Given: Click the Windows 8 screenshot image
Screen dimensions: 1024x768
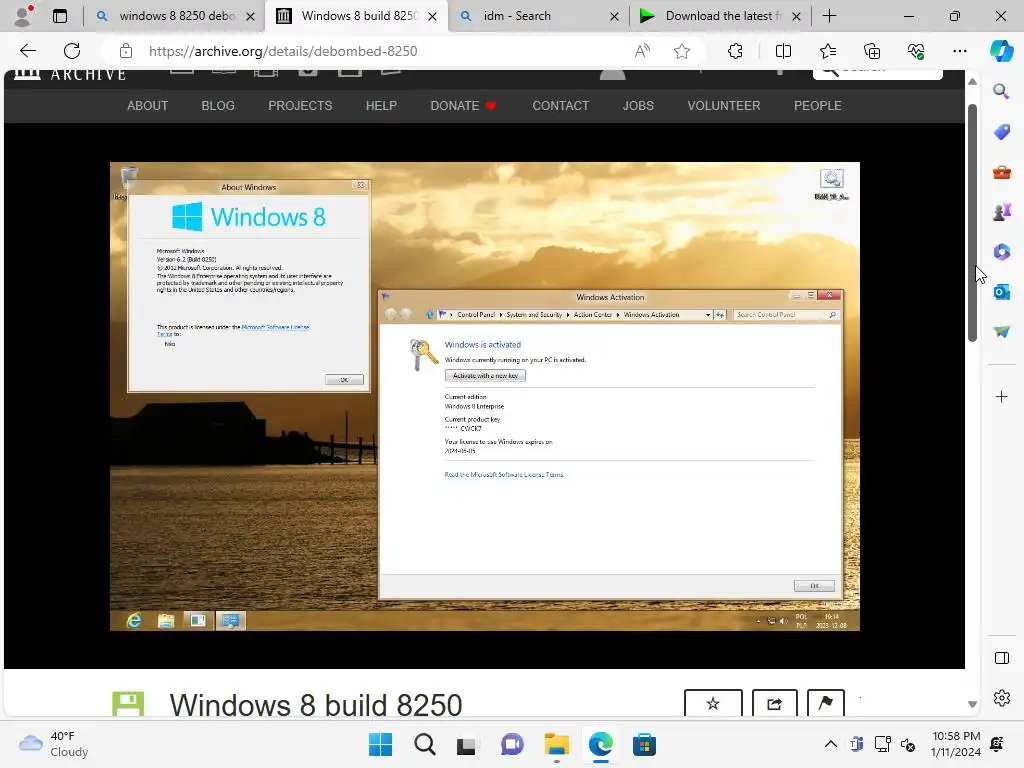Looking at the screenshot, I should pyautogui.click(x=485, y=396).
